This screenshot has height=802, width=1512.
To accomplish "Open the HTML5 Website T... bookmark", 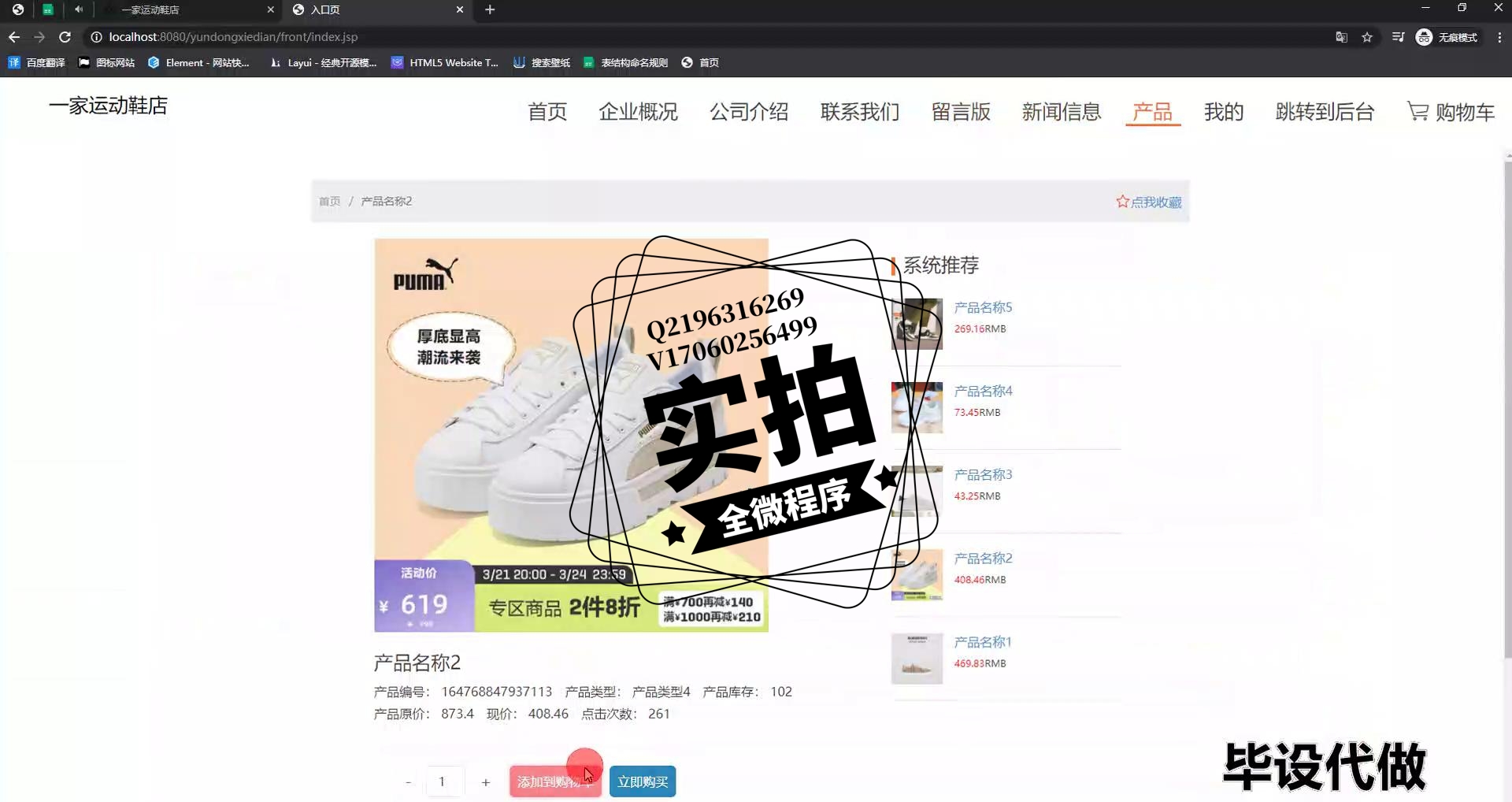I will [445, 62].
